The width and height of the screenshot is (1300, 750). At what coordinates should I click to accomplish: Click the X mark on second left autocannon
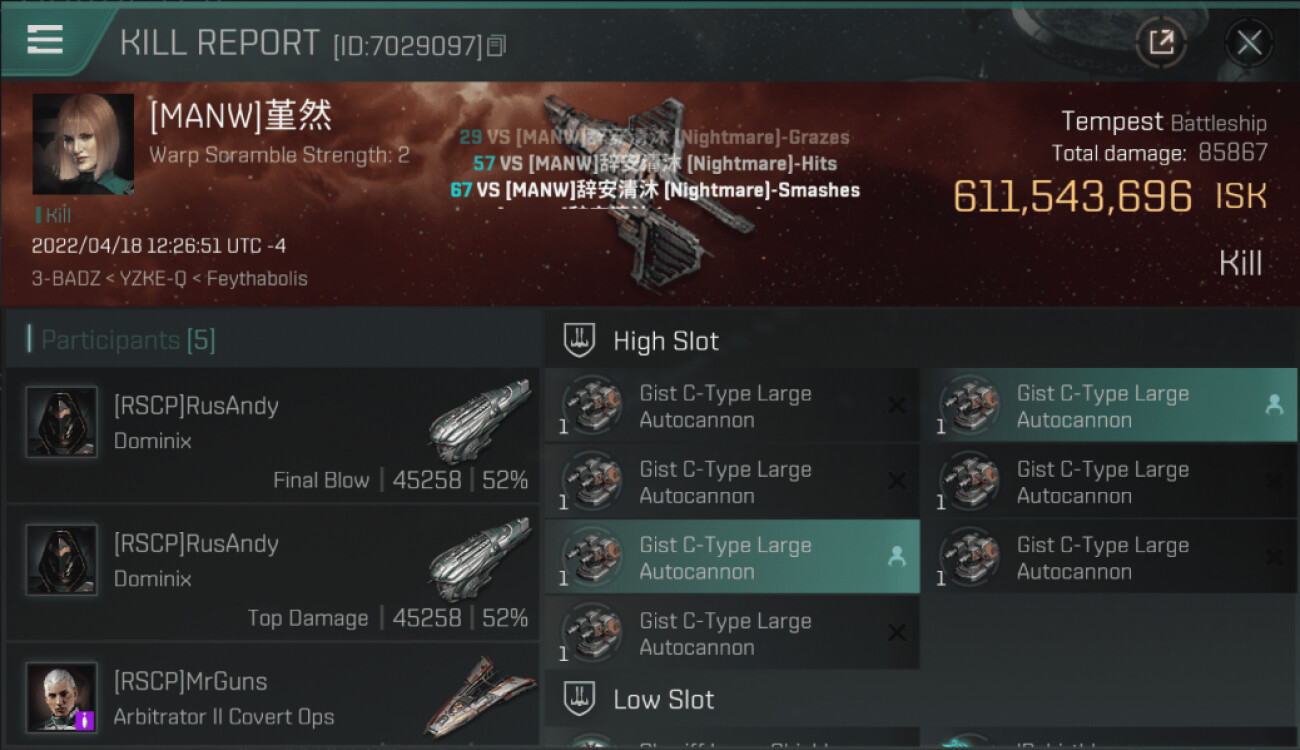(896, 481)
